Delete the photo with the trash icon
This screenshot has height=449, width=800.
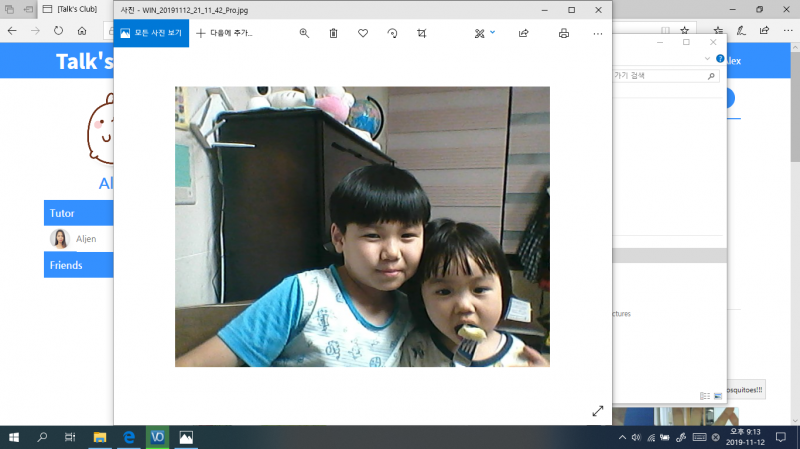click(x=333, y=33)
